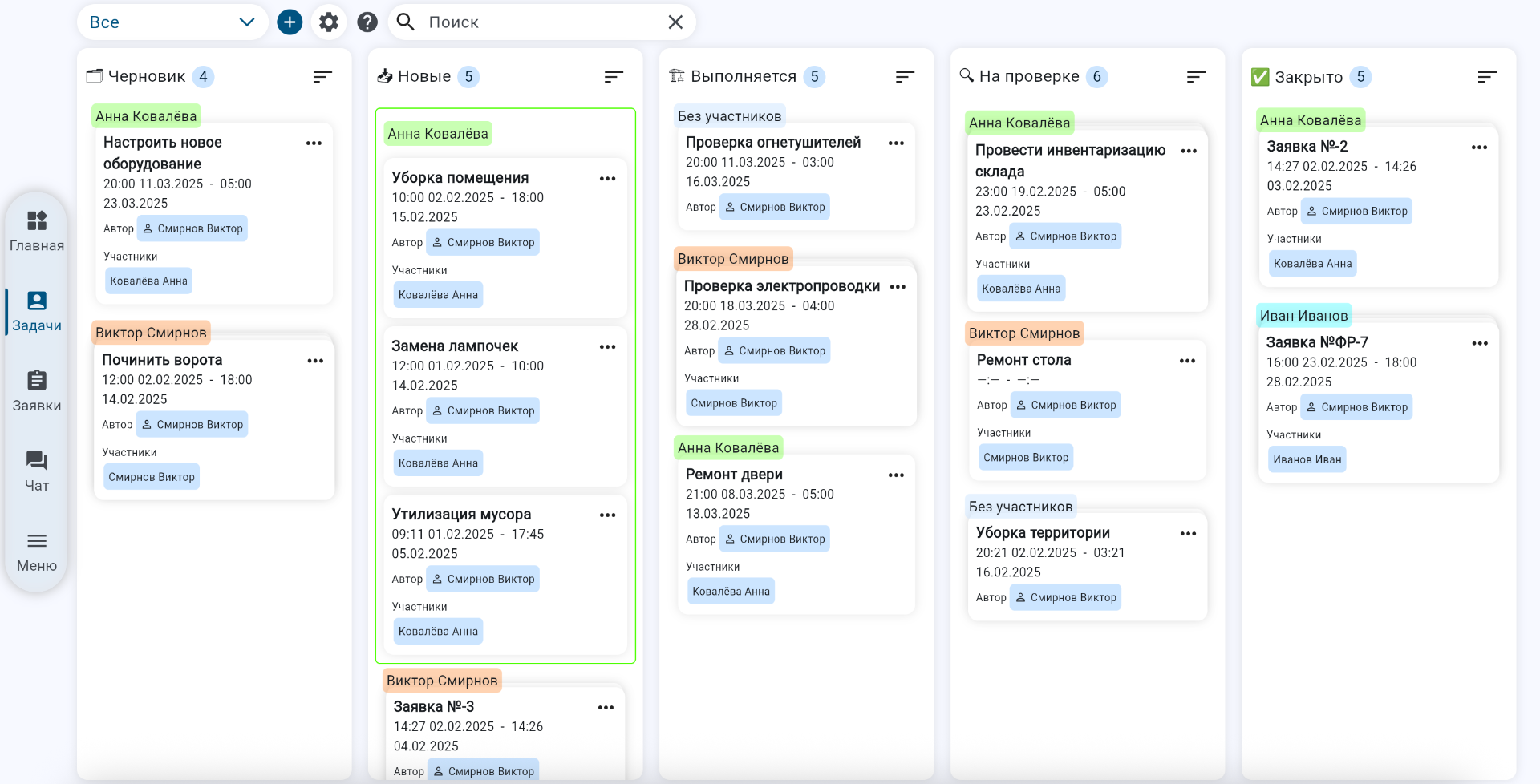Open help via question mark icon

(367, 22)
